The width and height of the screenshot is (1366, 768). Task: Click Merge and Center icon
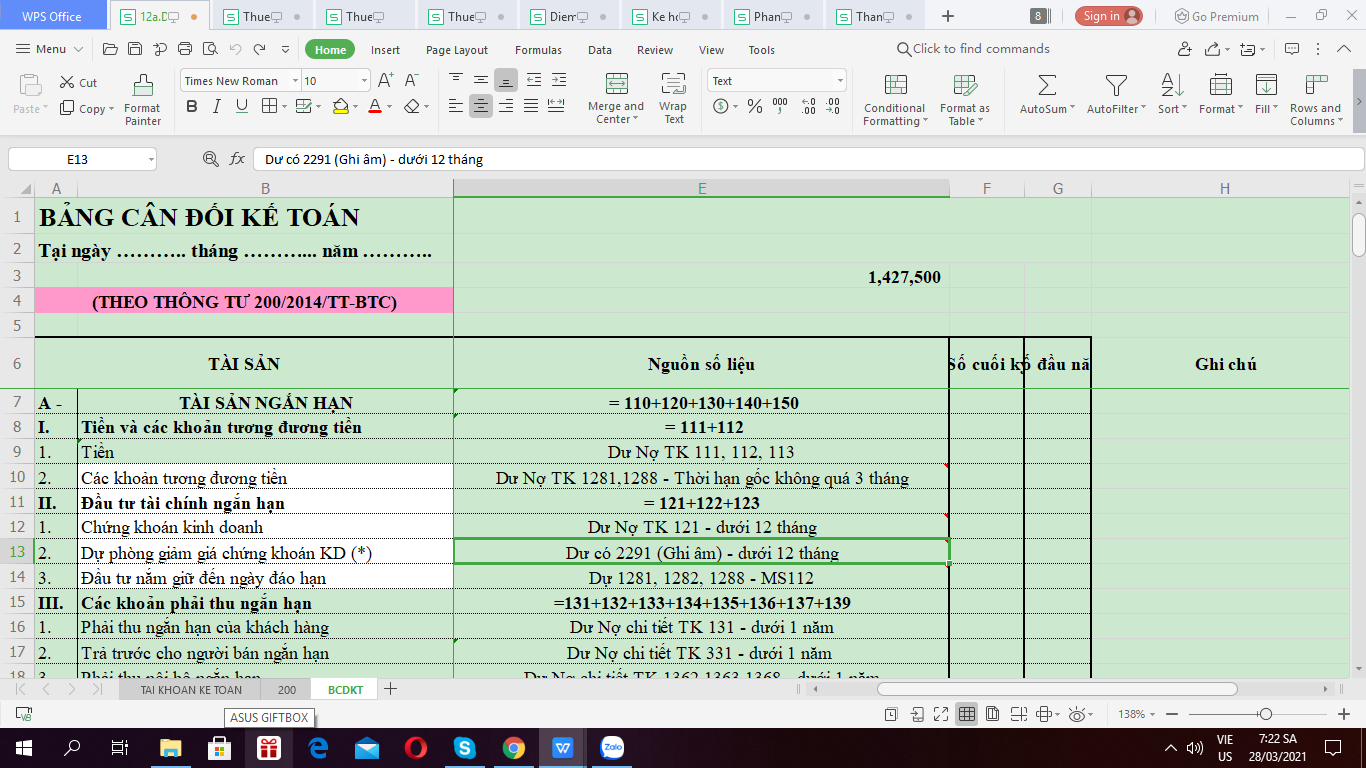point(616,86)
